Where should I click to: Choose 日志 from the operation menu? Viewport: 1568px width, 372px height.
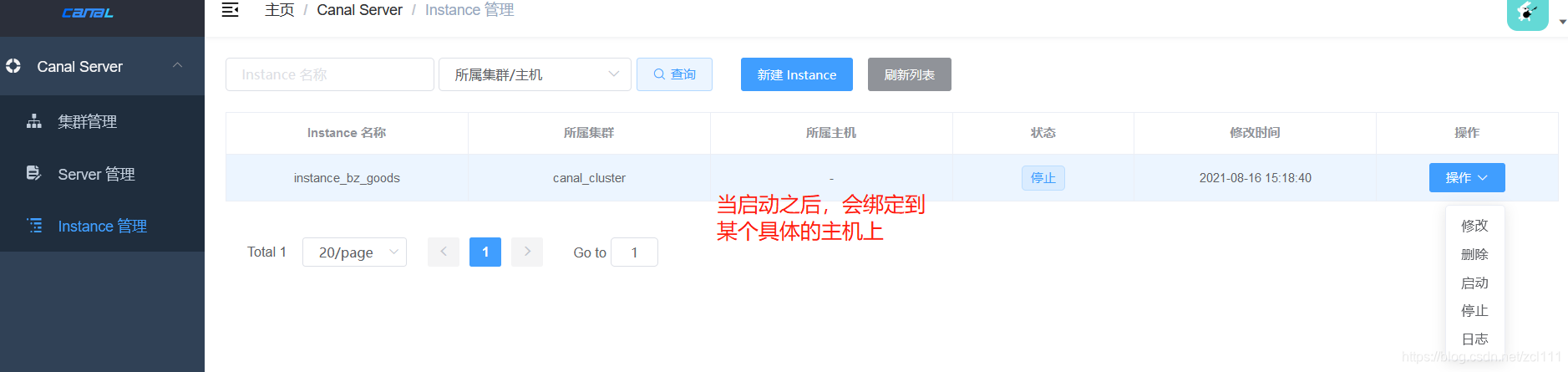click(x=1474, y=339)
